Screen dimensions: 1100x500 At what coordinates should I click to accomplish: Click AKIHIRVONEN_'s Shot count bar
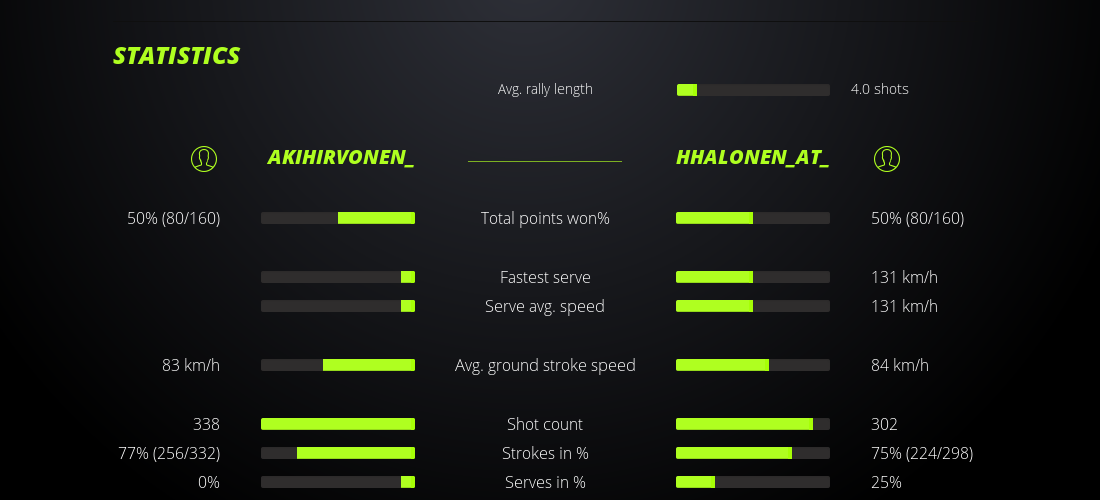click(x=338, y=424)
